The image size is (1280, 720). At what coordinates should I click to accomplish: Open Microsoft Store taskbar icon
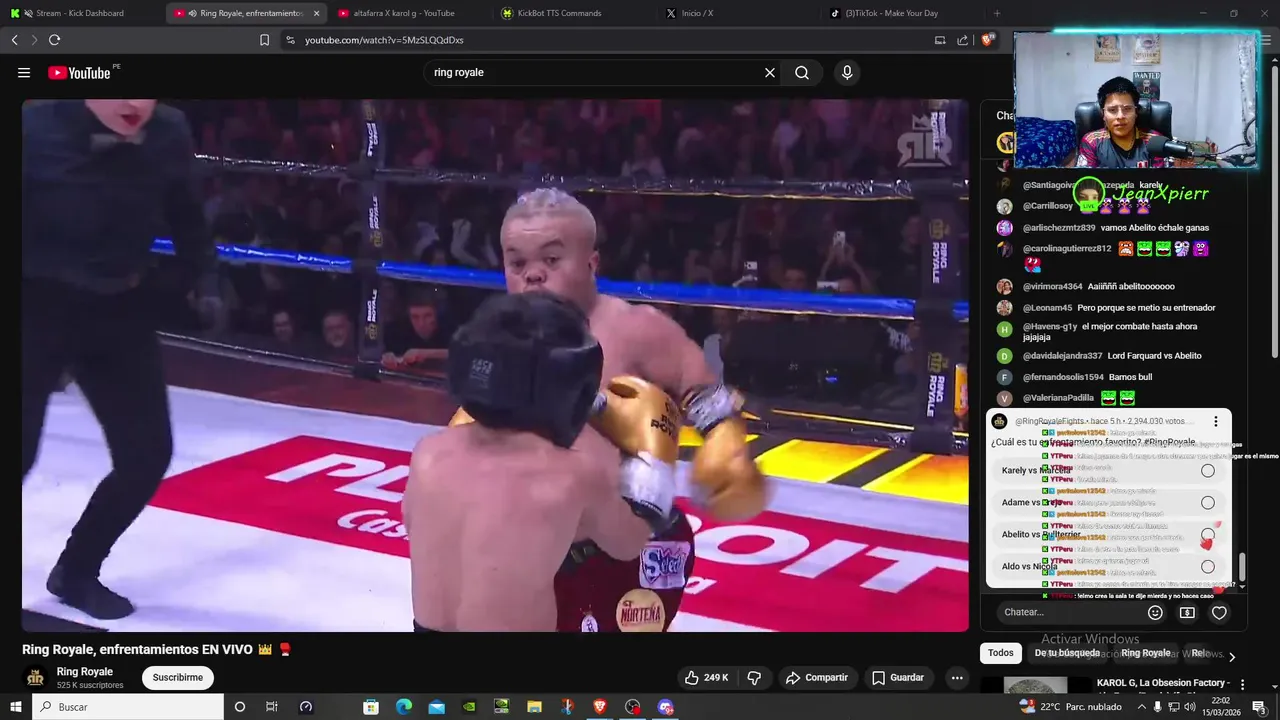coord(371,707)
